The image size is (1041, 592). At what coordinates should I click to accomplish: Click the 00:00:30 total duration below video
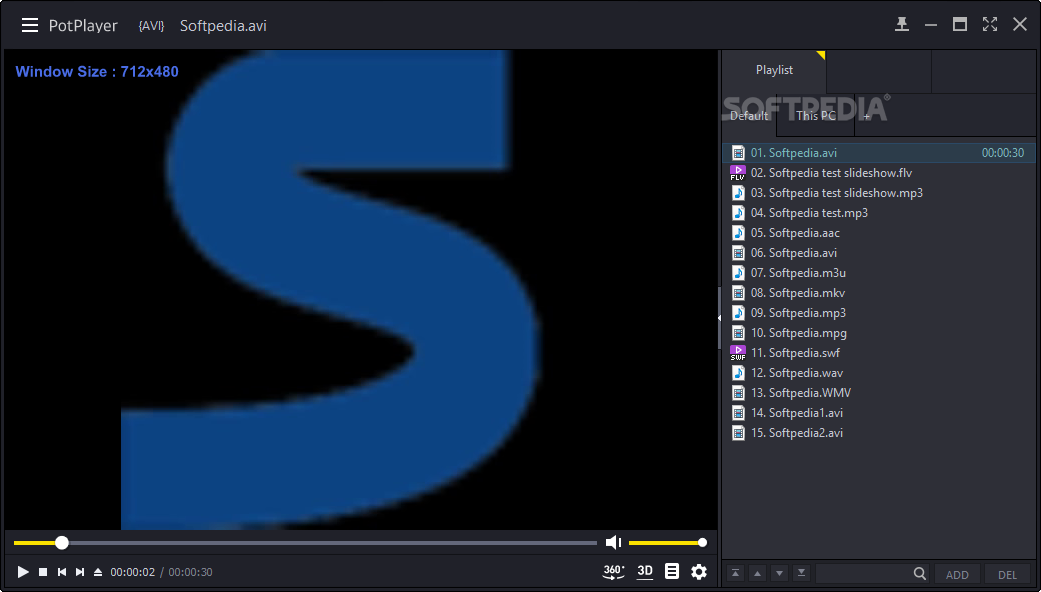[x=191, y=572]
